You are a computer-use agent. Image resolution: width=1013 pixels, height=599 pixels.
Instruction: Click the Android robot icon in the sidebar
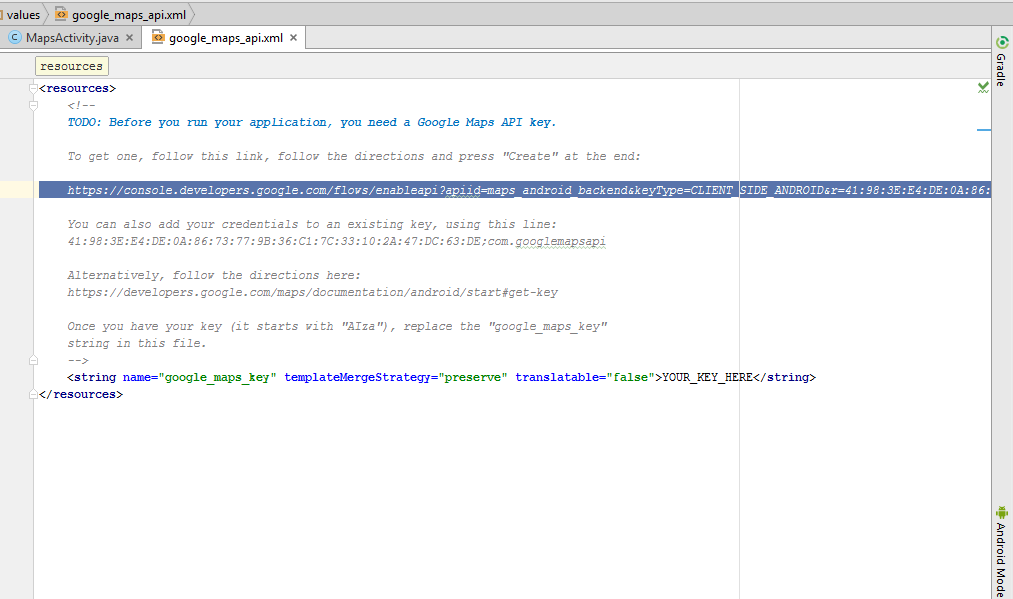(1002, 512)
